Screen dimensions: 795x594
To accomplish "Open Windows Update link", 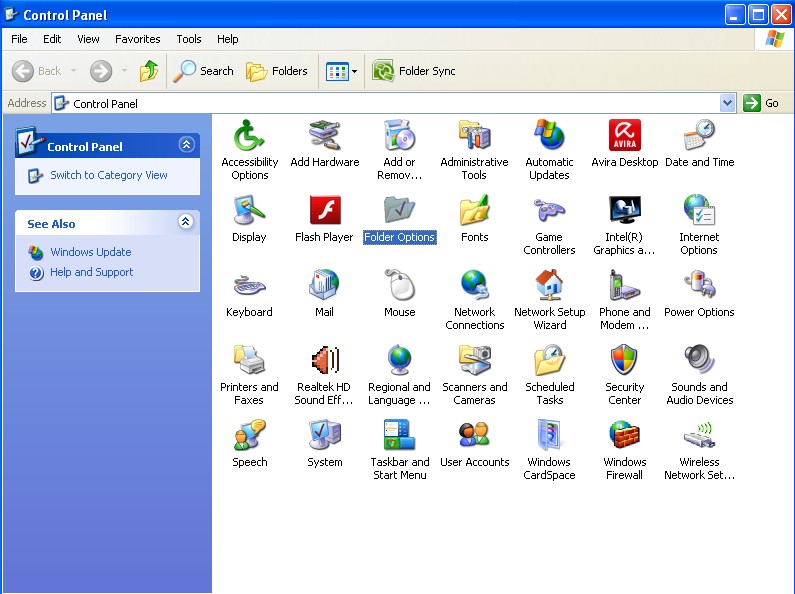I will click(x=90, y=252).
